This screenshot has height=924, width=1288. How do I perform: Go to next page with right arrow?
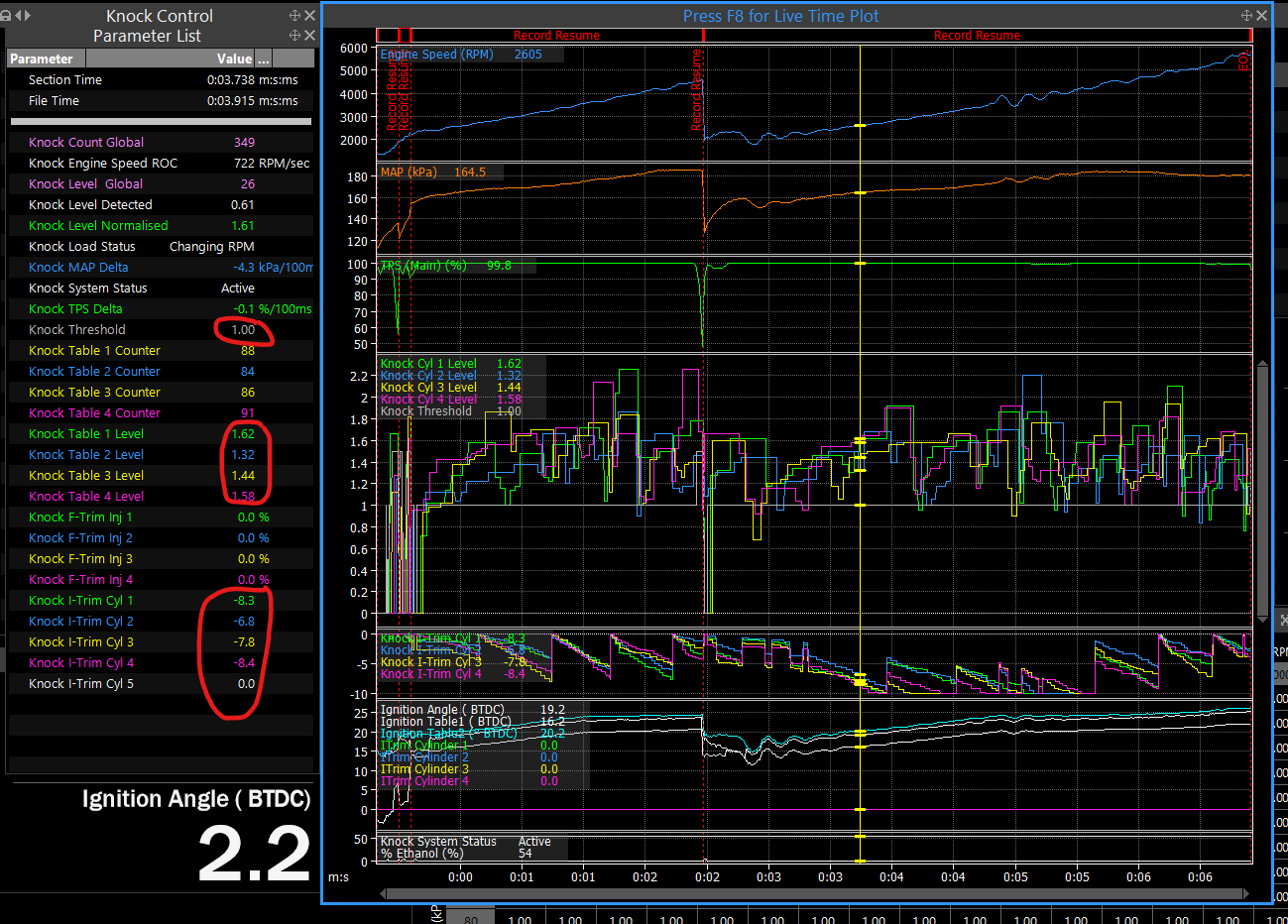(27, 16)
